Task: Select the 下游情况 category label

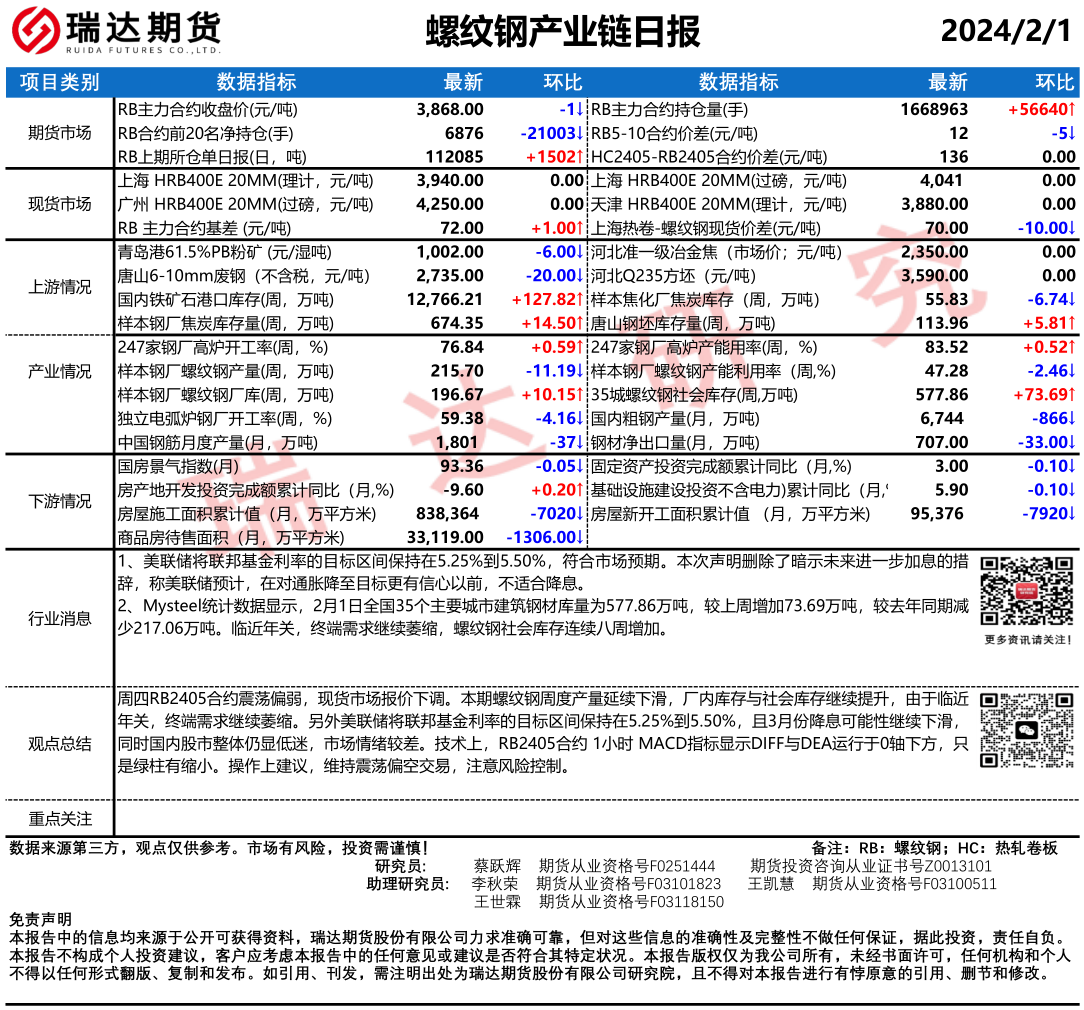Action: click(60, 501)
